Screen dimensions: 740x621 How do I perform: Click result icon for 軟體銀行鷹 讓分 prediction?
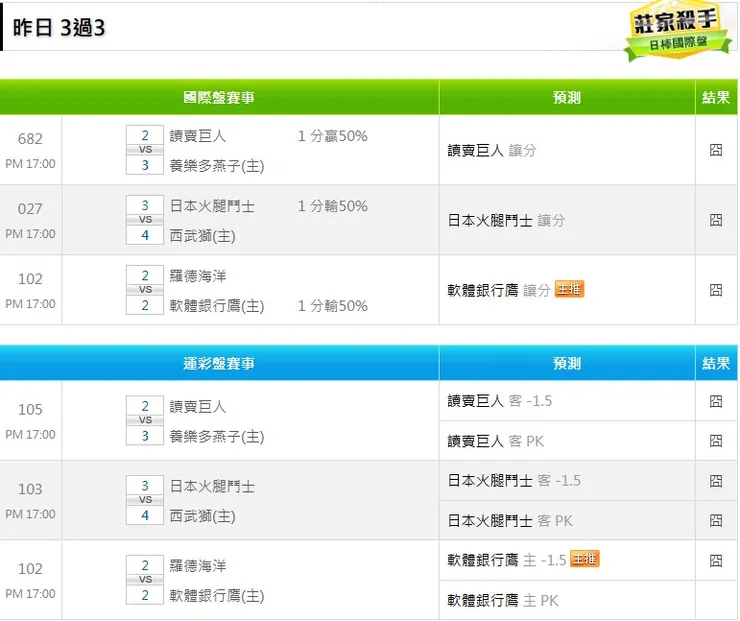716,290
